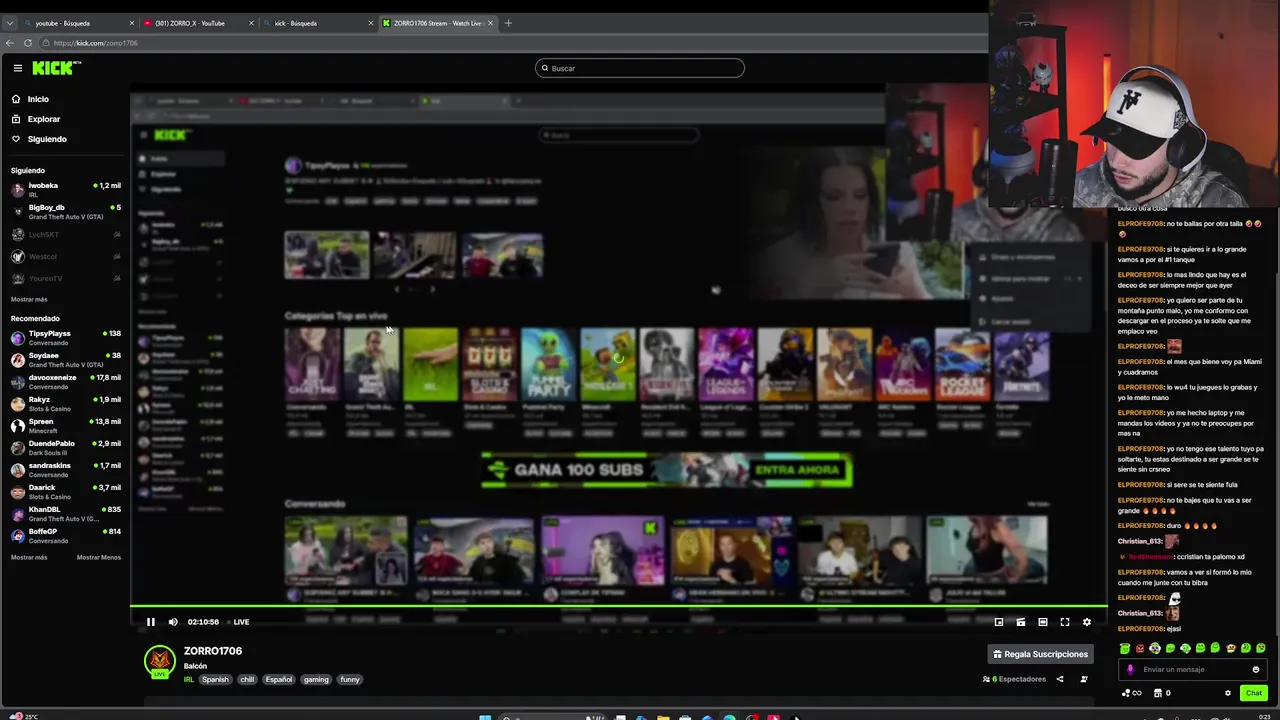Screen dimensions: 1280x720
Task: Open the follow/user icon beside share
Action: point(1084,679)
